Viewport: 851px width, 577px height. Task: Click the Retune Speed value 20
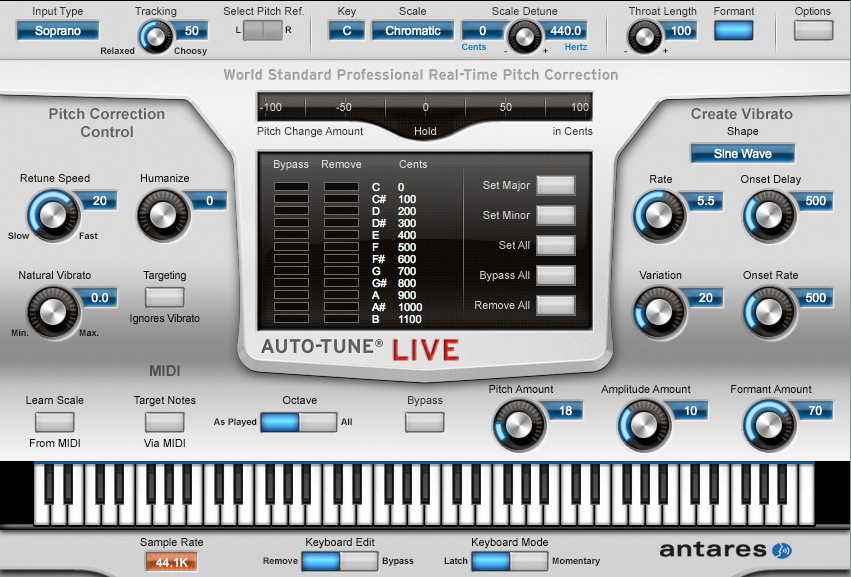[x=99, y=201]
